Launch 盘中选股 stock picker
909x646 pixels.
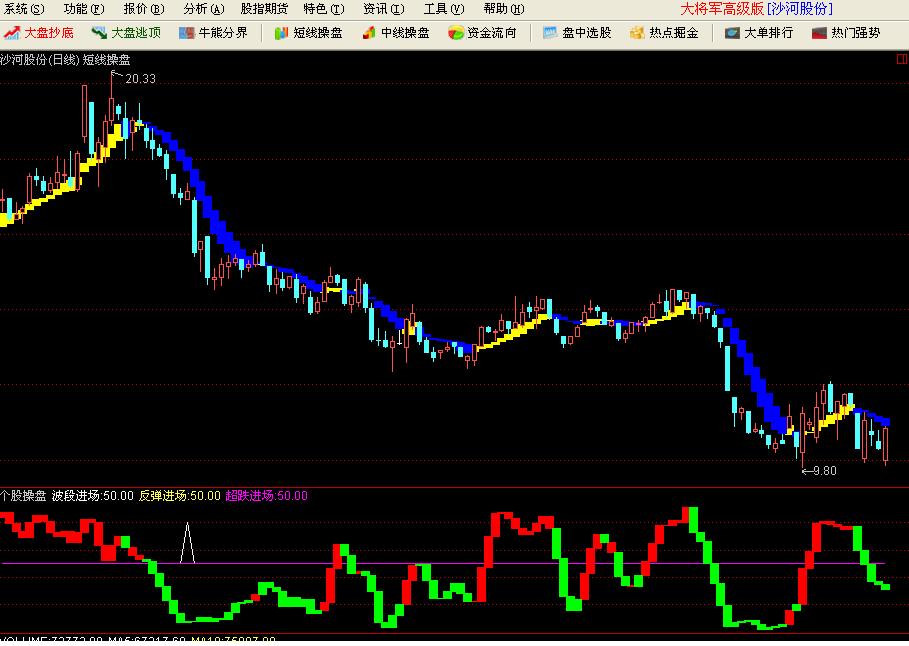[578, 31]
